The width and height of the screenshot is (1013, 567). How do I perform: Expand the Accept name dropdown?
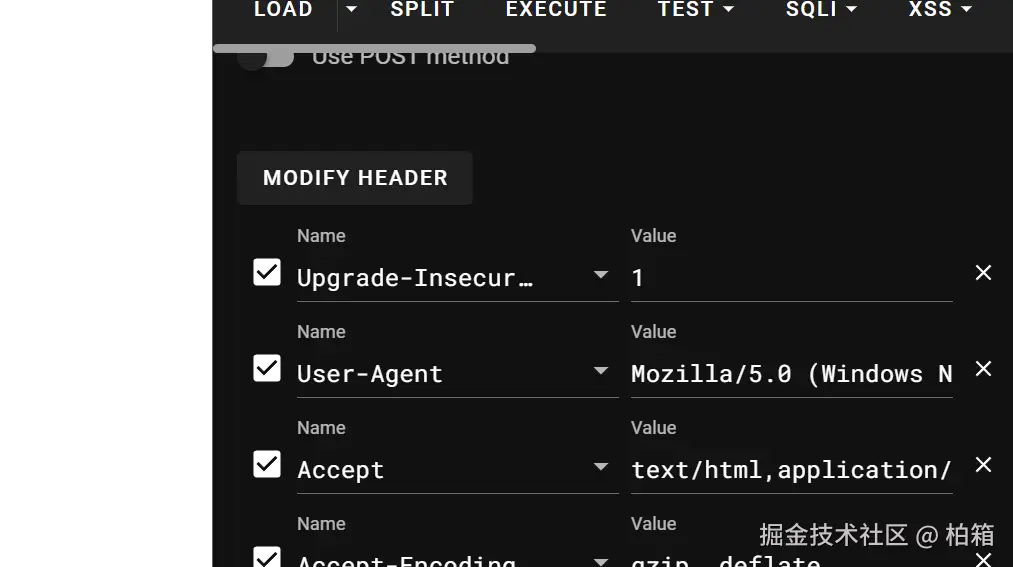[x=601, y=466]
